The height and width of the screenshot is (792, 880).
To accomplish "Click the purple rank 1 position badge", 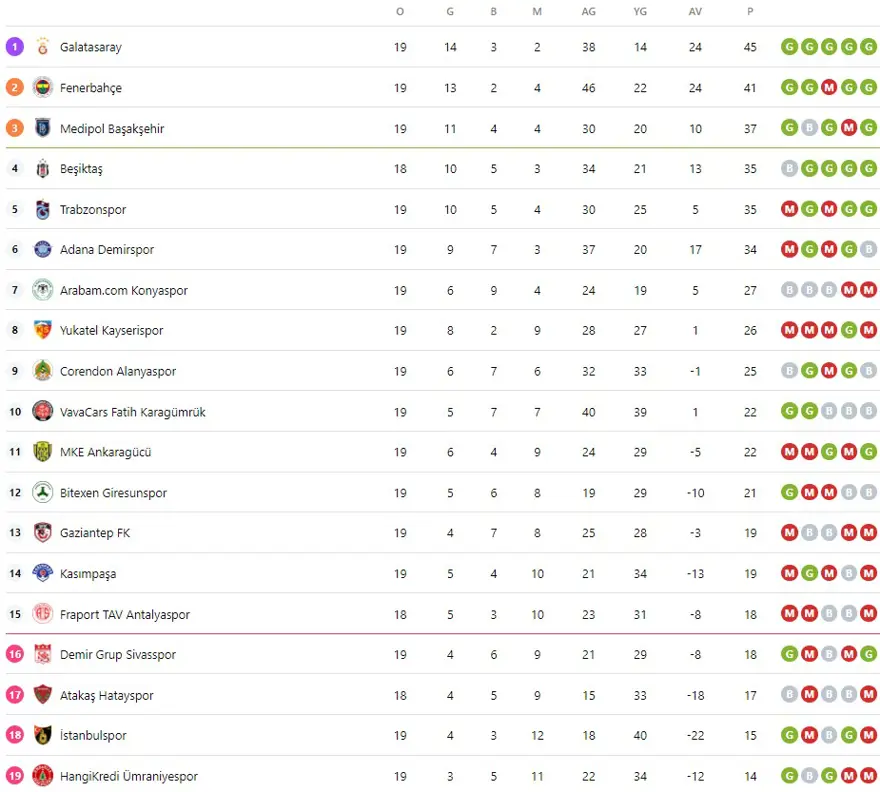I will (14, 47).
